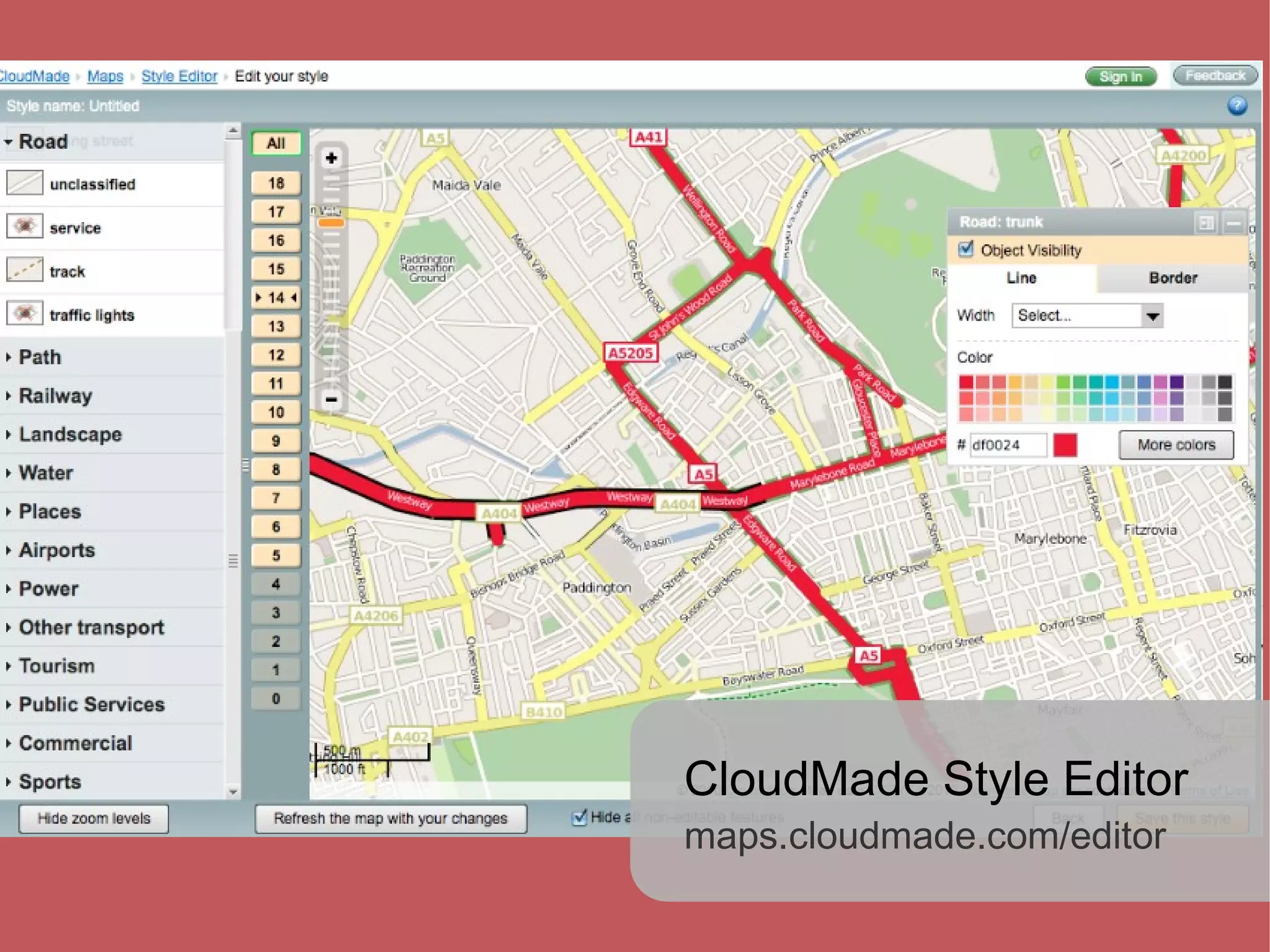Select the unclassified road row
This screenshot has width=1270, height=952.
coord(113,184)
